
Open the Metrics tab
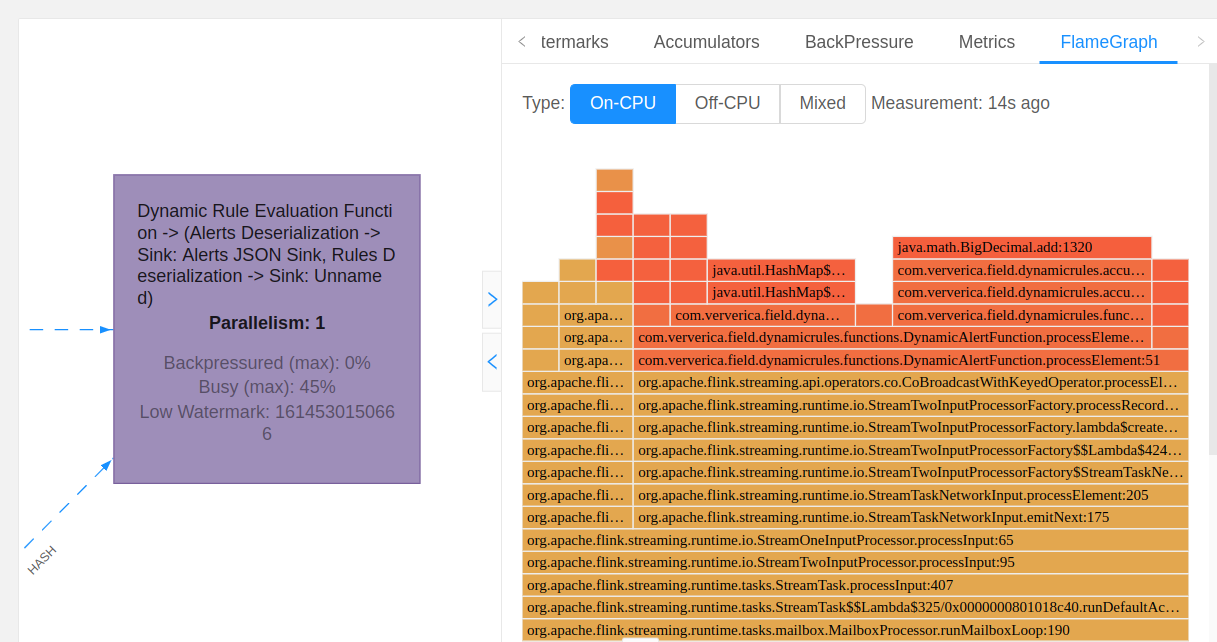tap(986, 42)
